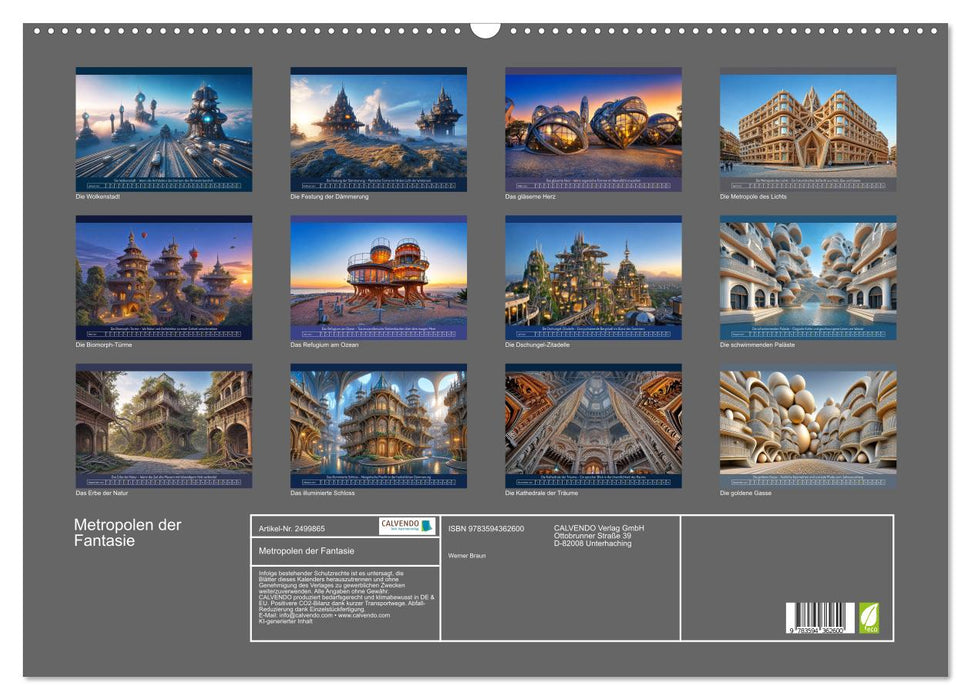This screenshot has height=700, width=971.
Task: Select the Das Erbe der Natur thumbnail
Action: (163, 426)
